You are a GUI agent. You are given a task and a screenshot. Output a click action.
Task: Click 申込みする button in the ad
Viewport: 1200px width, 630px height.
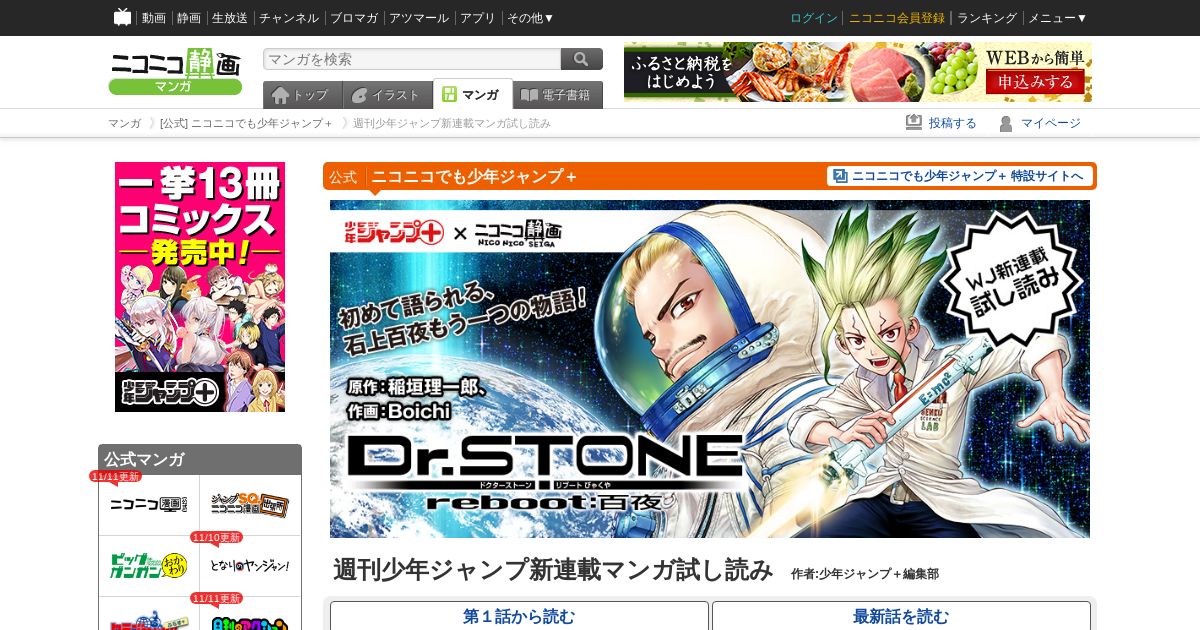(1035, 82)
